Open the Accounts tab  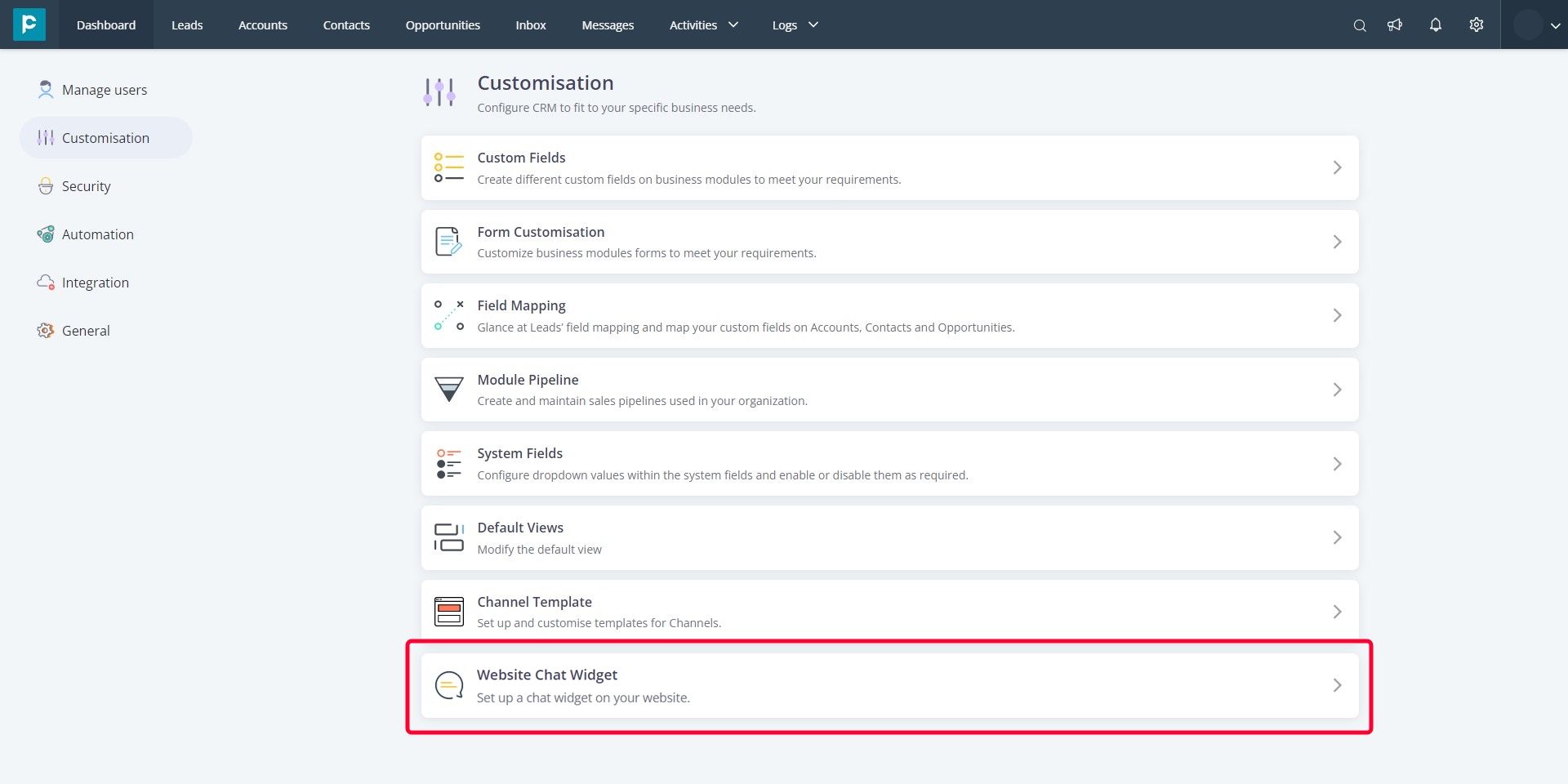263,25
